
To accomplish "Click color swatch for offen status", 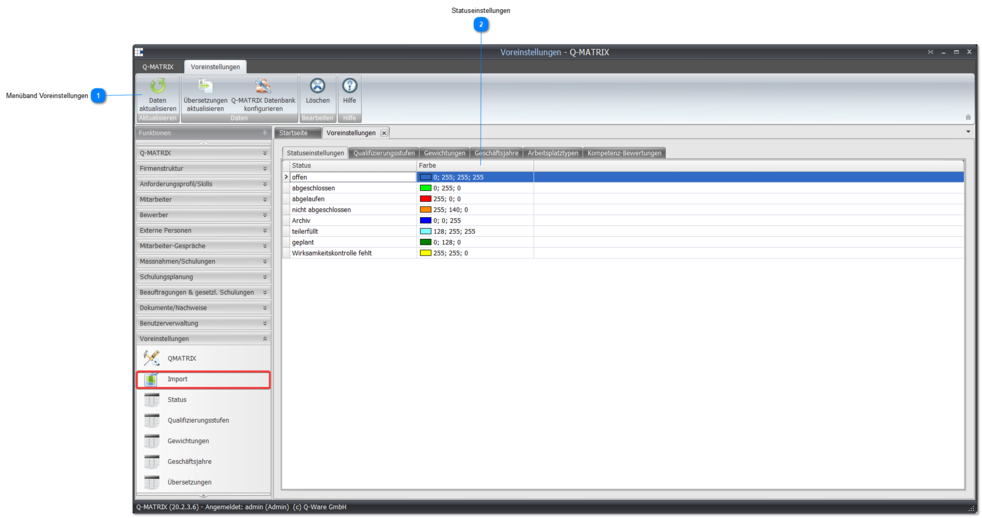I will click(426, 177).
